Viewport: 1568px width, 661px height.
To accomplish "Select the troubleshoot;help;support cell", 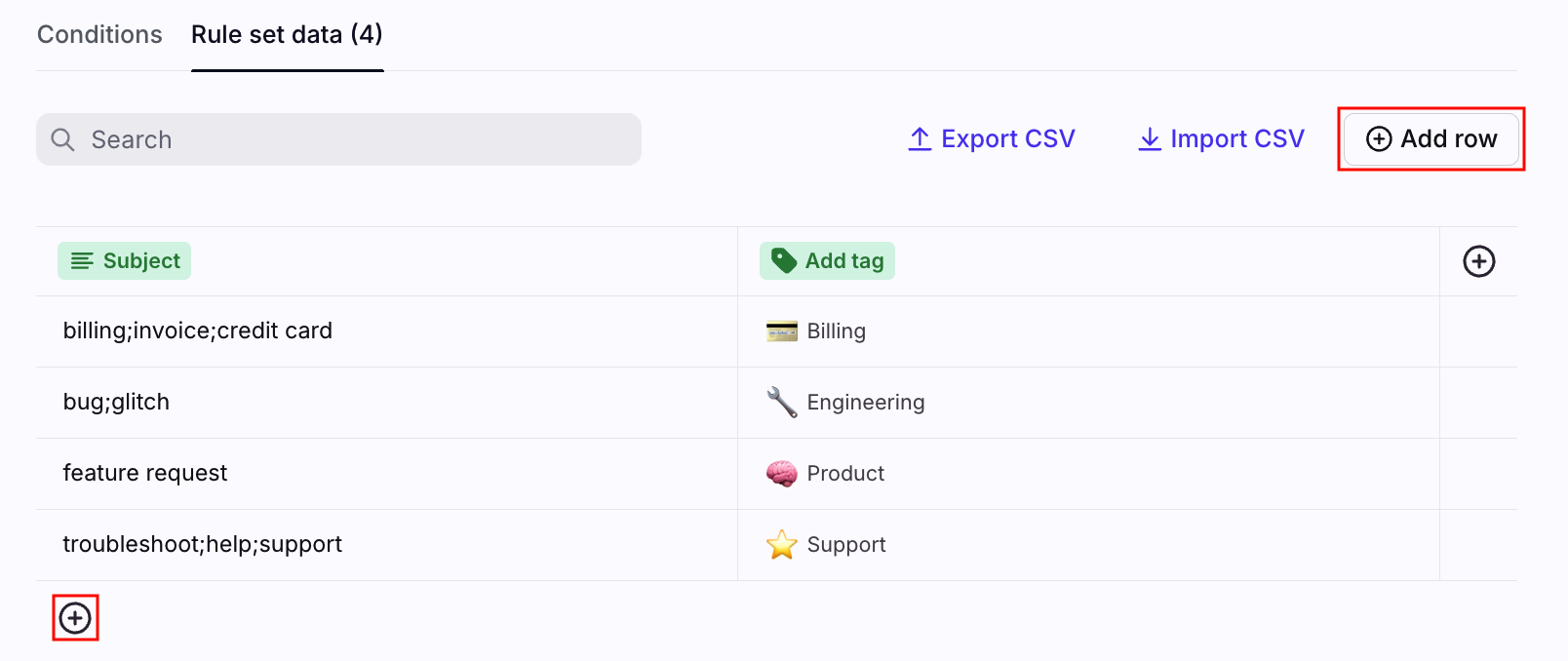I will tap(387, 545).
